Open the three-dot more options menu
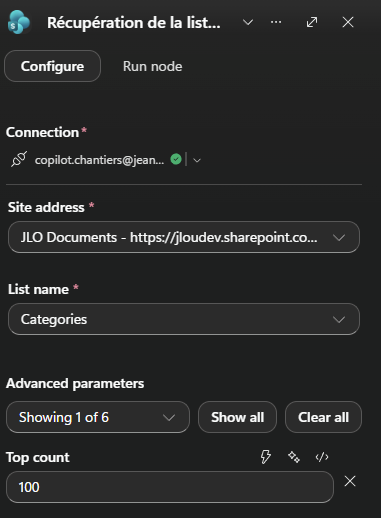This screenshot has width=381, height=518. coord(276,22)
